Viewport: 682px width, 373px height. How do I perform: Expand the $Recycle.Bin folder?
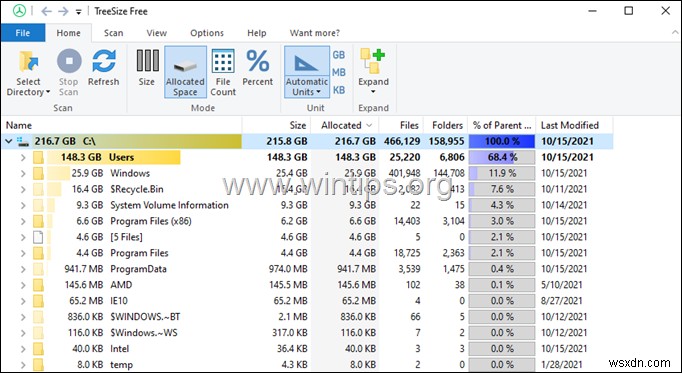23,189
